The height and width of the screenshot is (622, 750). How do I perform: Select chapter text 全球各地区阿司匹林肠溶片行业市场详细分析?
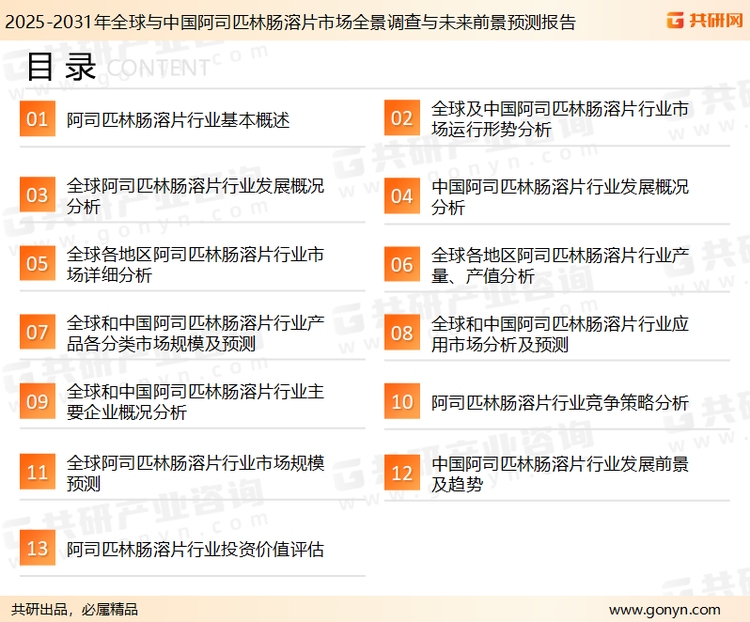(x=195, y=264)
